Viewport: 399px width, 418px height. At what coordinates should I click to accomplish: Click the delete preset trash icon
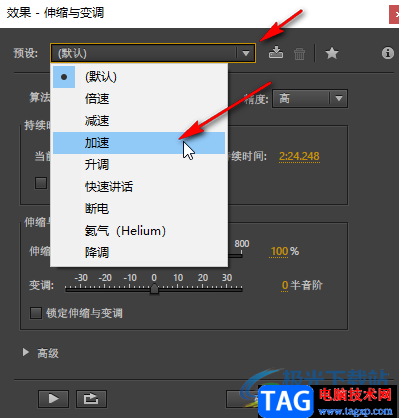(299, 53)
